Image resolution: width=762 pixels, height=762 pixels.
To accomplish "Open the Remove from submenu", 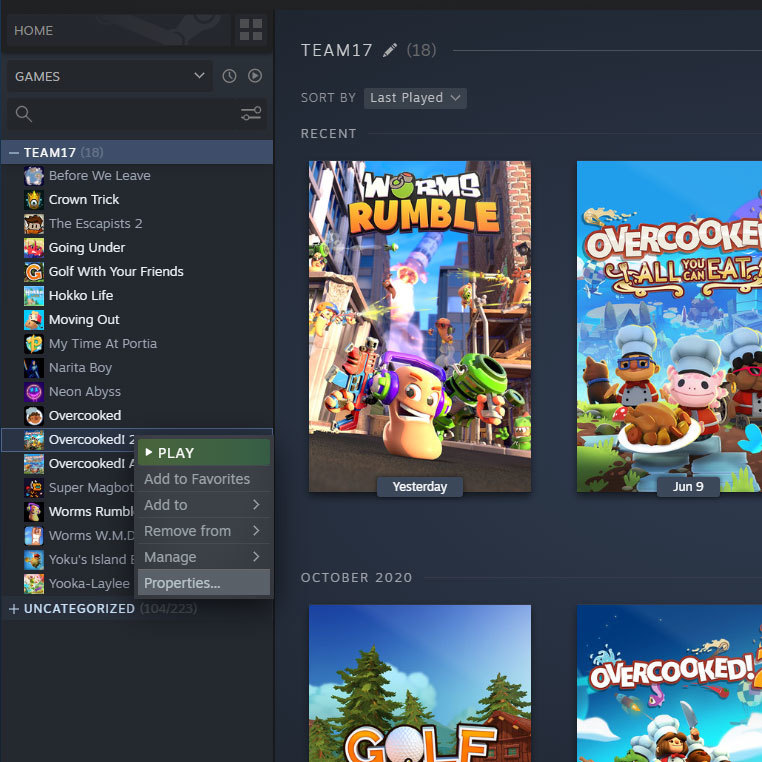I will (x=203, y=531).
